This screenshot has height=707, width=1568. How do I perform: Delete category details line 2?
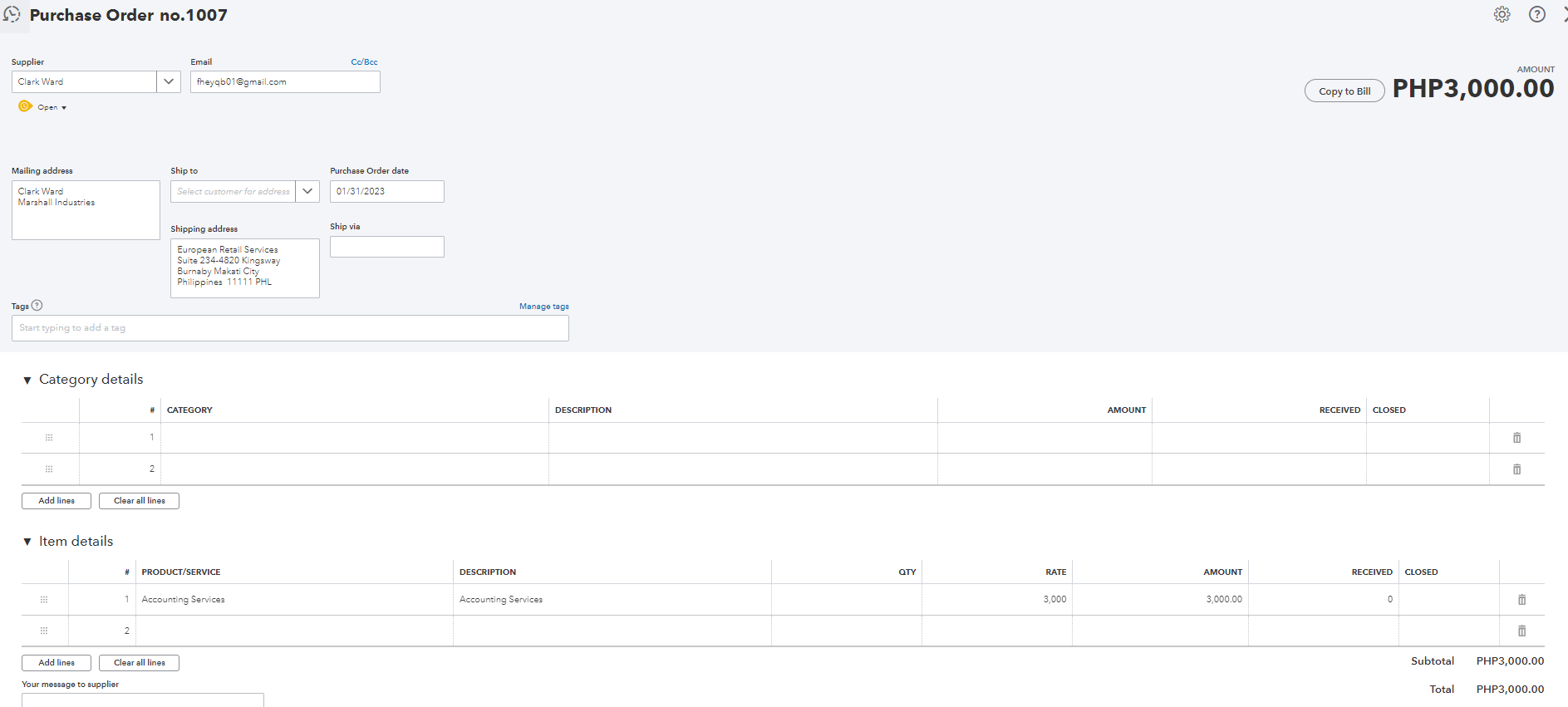[x=1516, y=469]
